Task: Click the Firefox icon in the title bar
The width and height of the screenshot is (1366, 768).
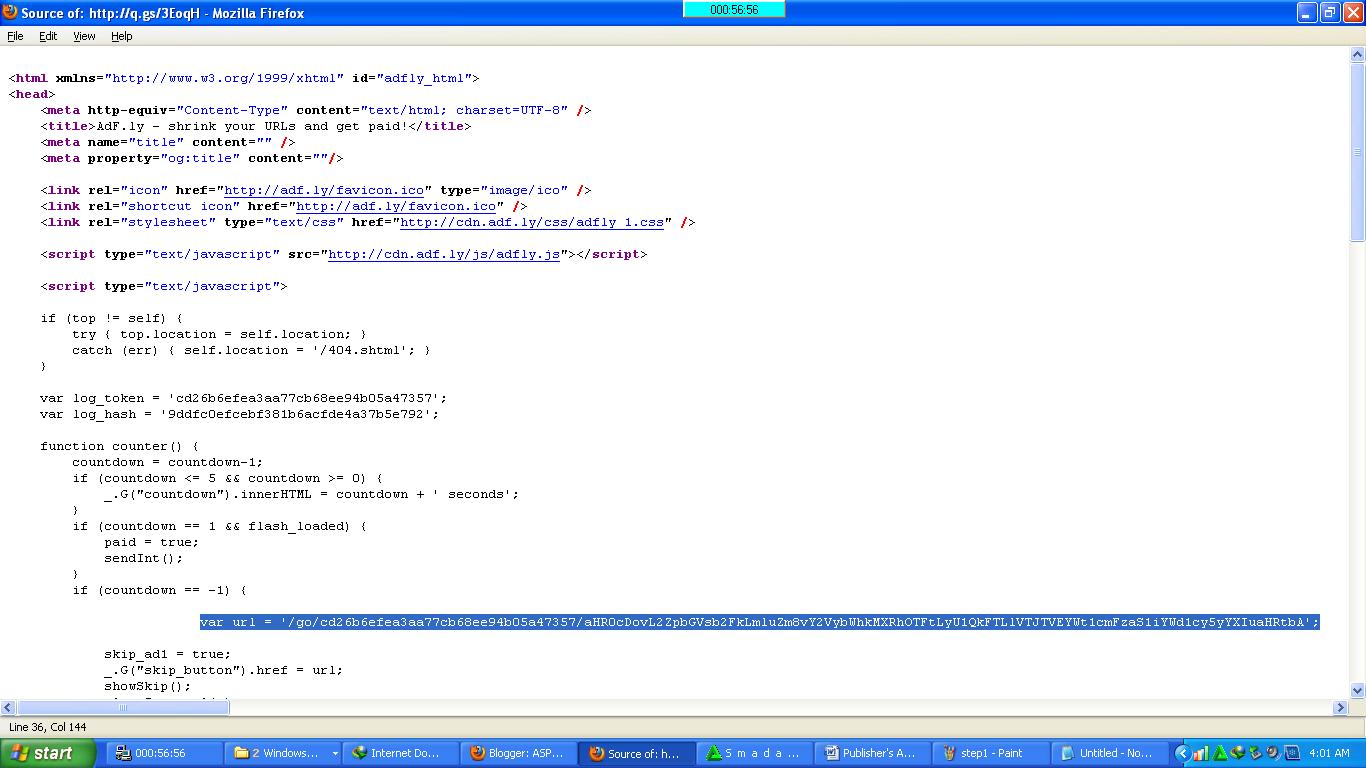Action: pyautogui.click(x=10, y=12)
